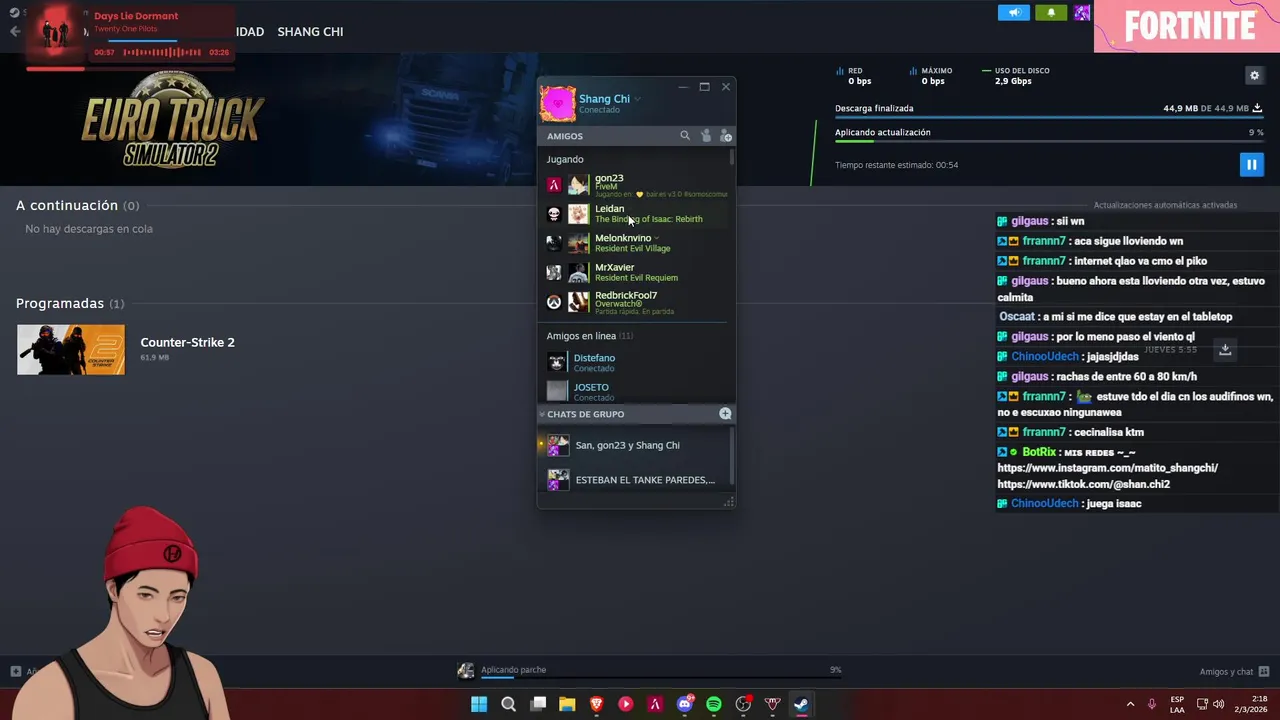Click Shang Chi profile avatar in friends window
The image size is (1280, 720).
[x=558, y=104]
